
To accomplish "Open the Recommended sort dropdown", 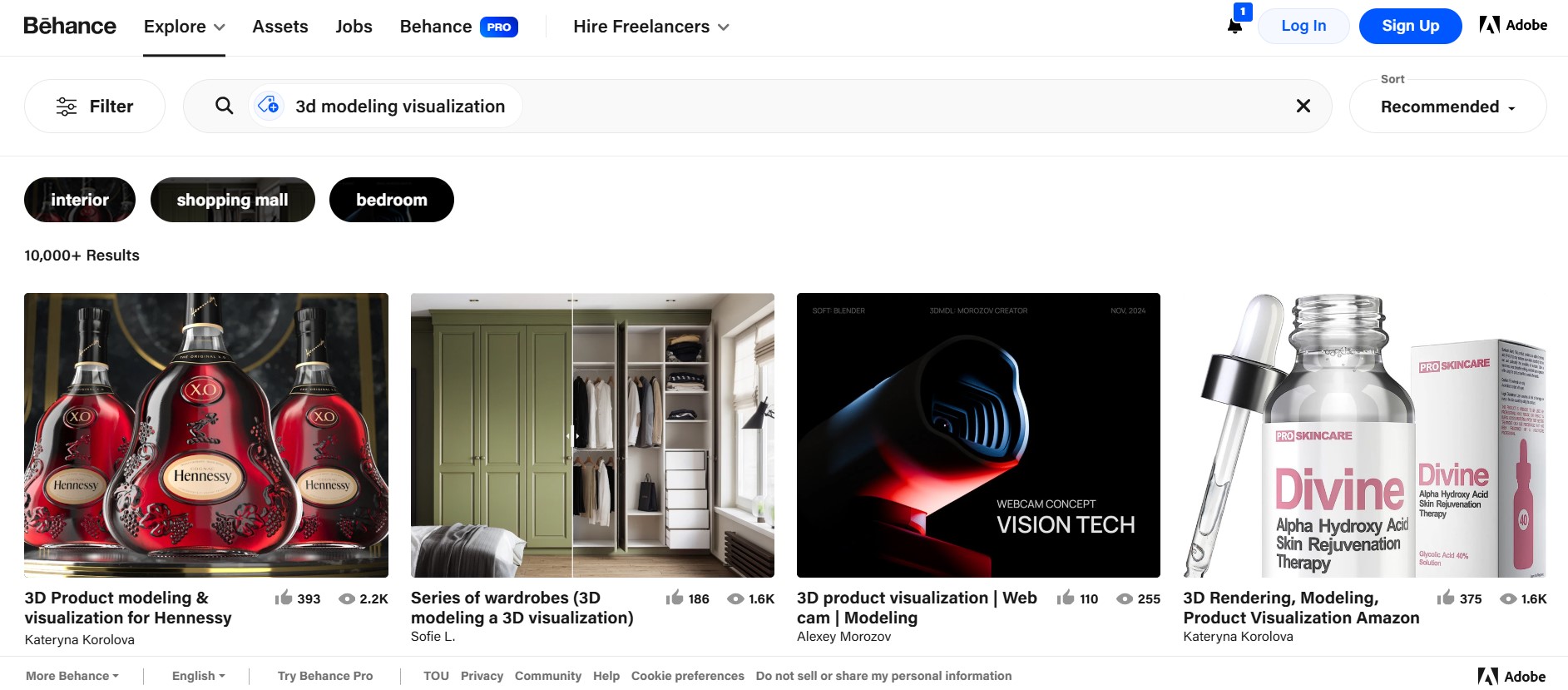I will [x=1447, y=107].
